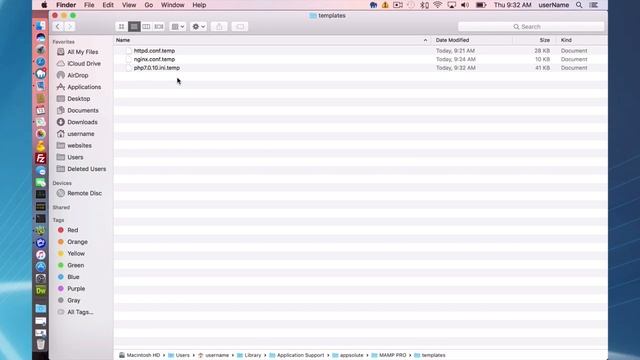
Task: Open the Apple menu
Action: [x=44, y=5]
